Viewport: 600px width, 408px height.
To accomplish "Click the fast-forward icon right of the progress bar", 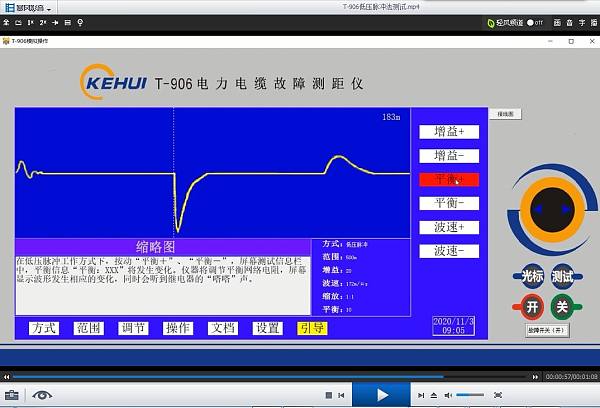I will [535, 377].
